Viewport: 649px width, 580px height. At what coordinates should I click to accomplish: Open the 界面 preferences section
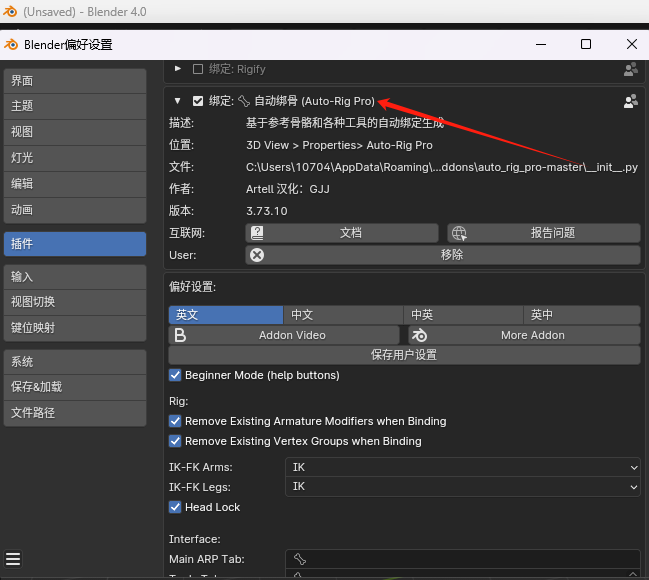tap(75, 81)
